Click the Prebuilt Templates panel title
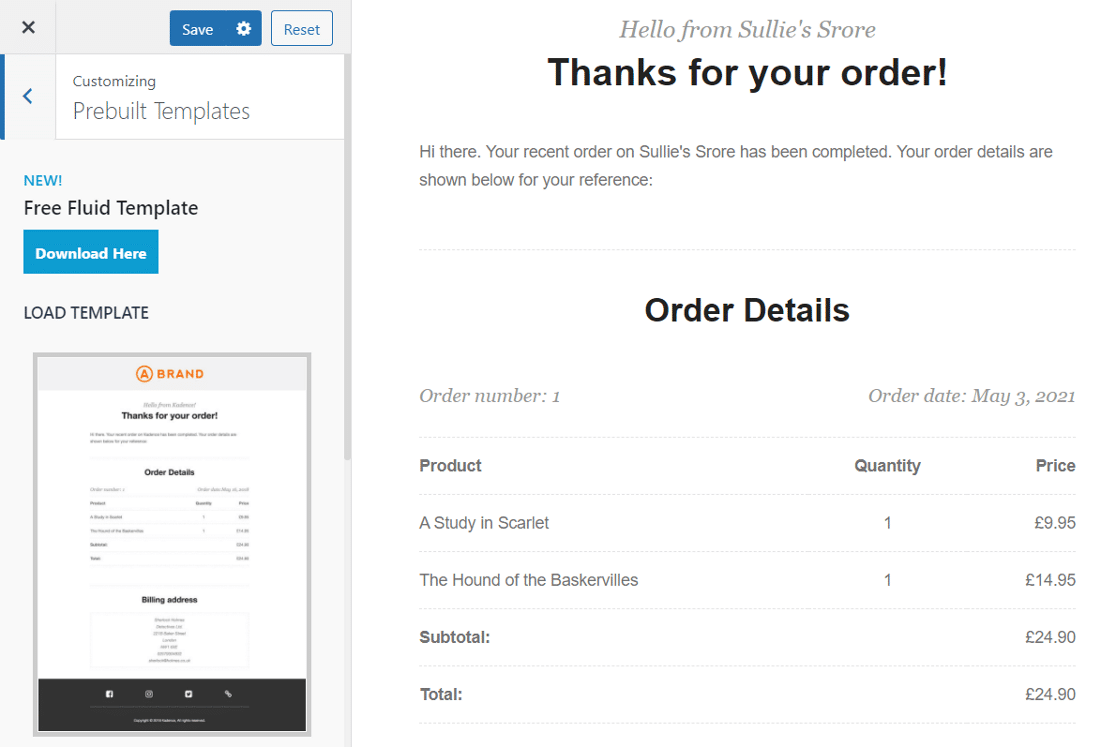The width and height of the screenshot is (1116, 747). point(159,111)
